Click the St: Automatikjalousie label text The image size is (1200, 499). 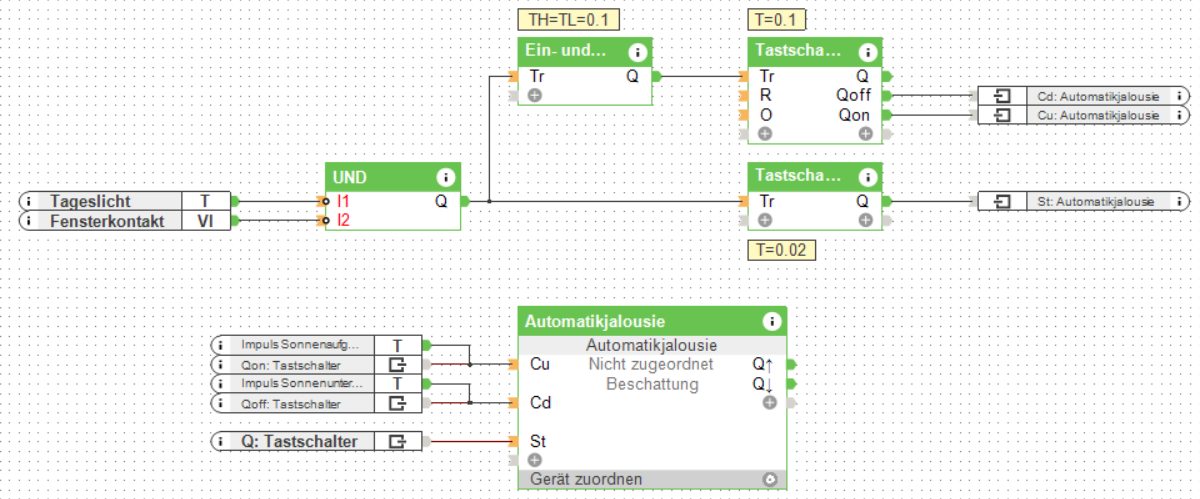pyautogui.click(x=1098, y=201)
